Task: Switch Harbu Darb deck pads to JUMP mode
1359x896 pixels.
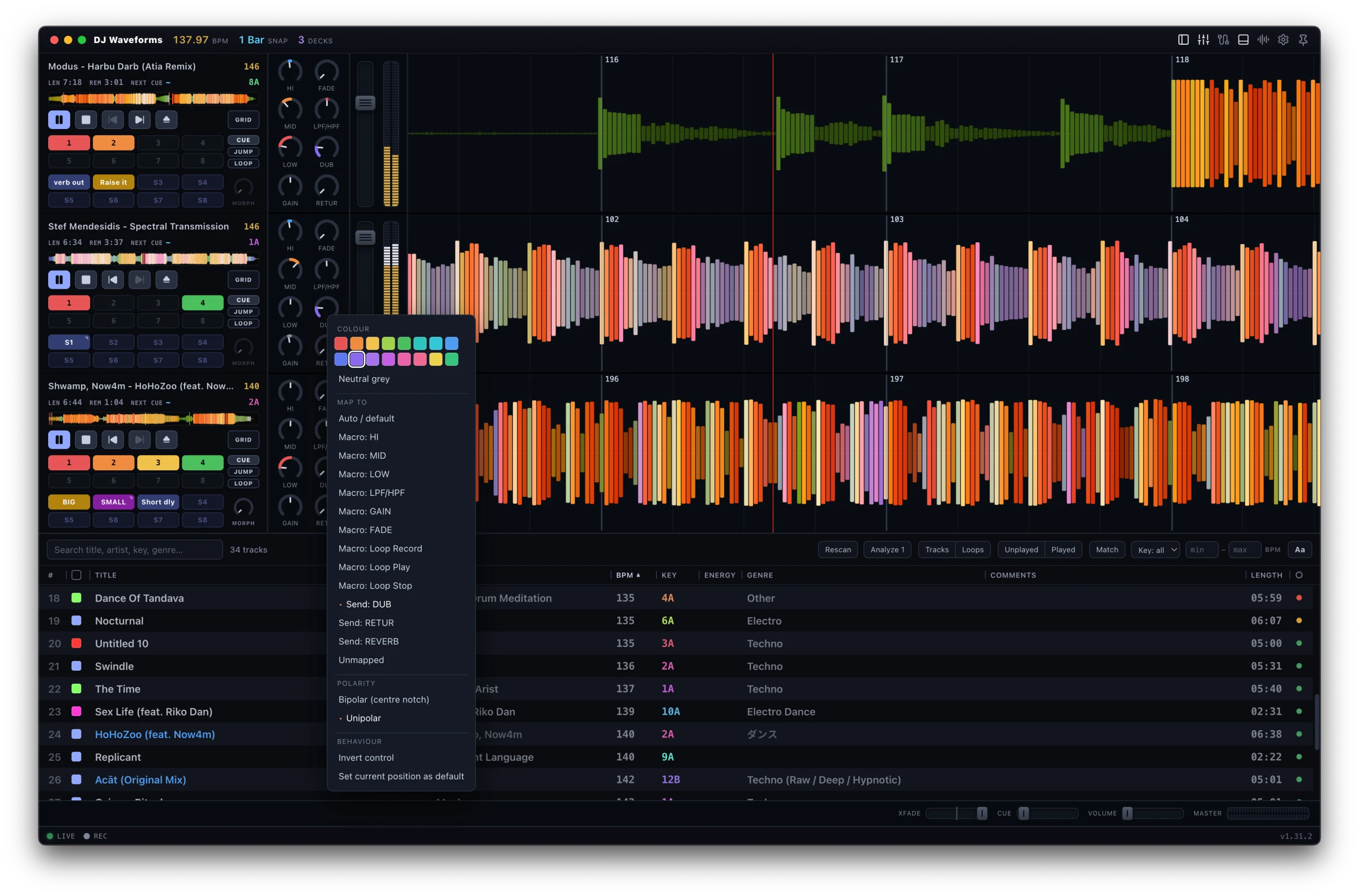Action: click(243, 152)
